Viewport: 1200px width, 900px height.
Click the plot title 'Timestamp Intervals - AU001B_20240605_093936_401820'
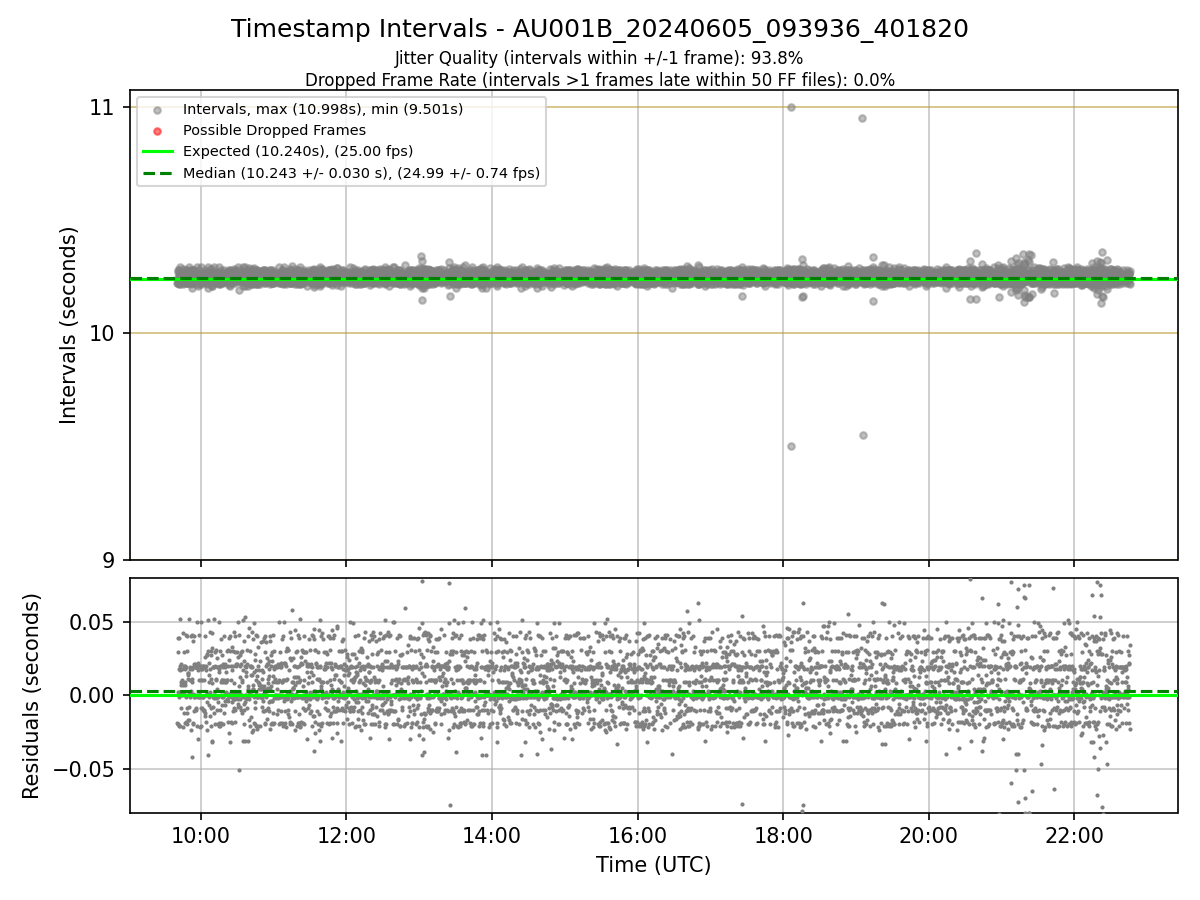[600, 29]
